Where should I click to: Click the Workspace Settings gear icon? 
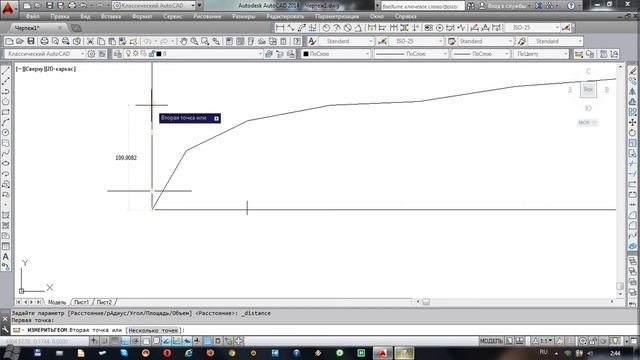tap(91, 54)
